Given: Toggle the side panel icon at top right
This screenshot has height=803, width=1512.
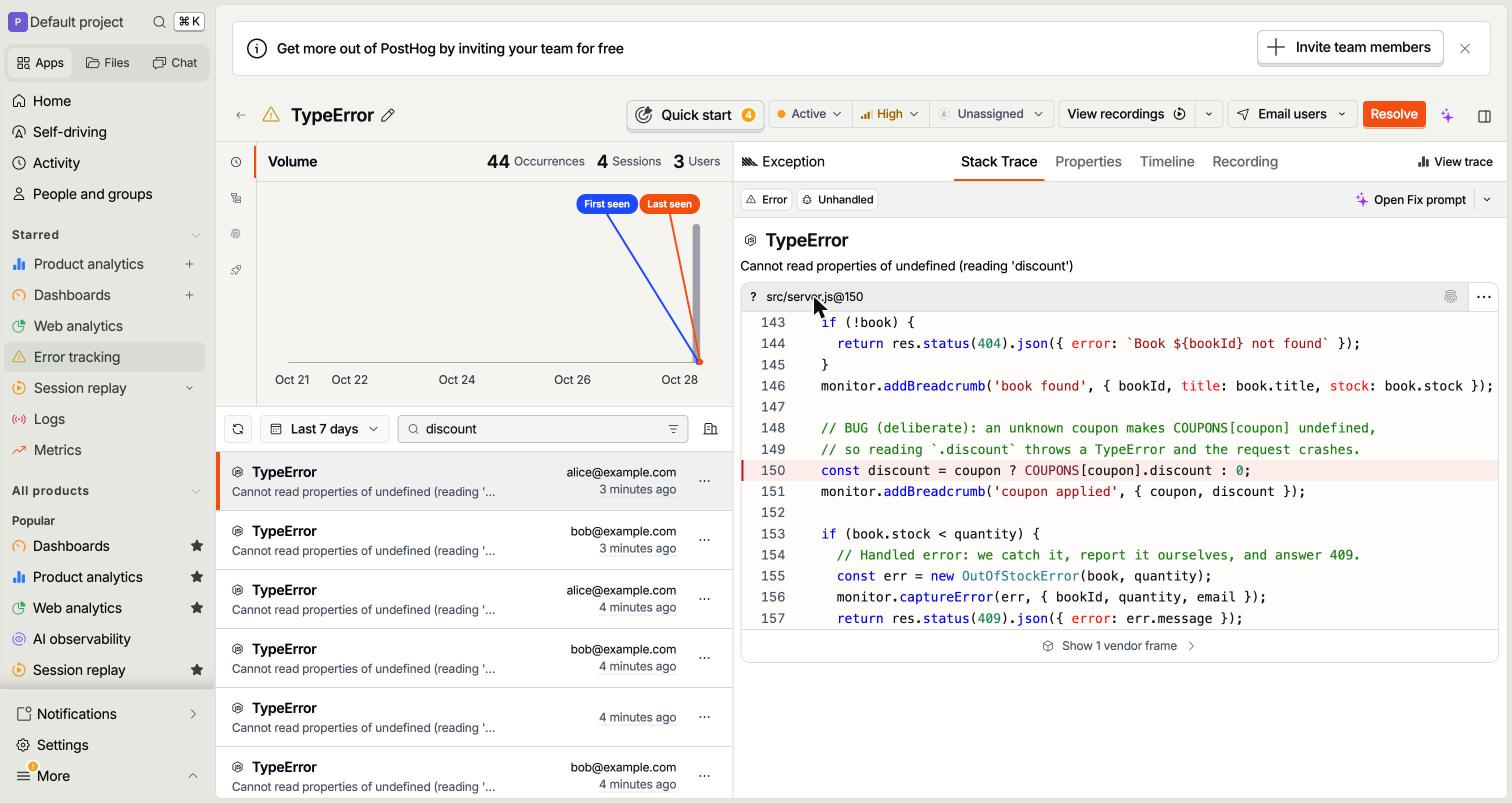Looking at the screenshot, I should (x=1484, y=115).
